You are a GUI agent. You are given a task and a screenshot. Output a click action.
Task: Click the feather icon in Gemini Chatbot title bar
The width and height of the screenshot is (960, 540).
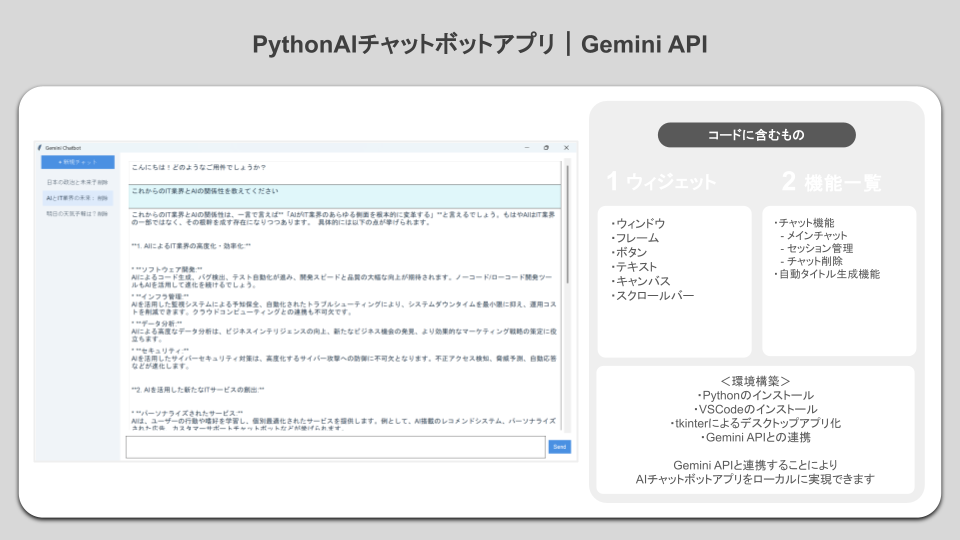point(40,148)
